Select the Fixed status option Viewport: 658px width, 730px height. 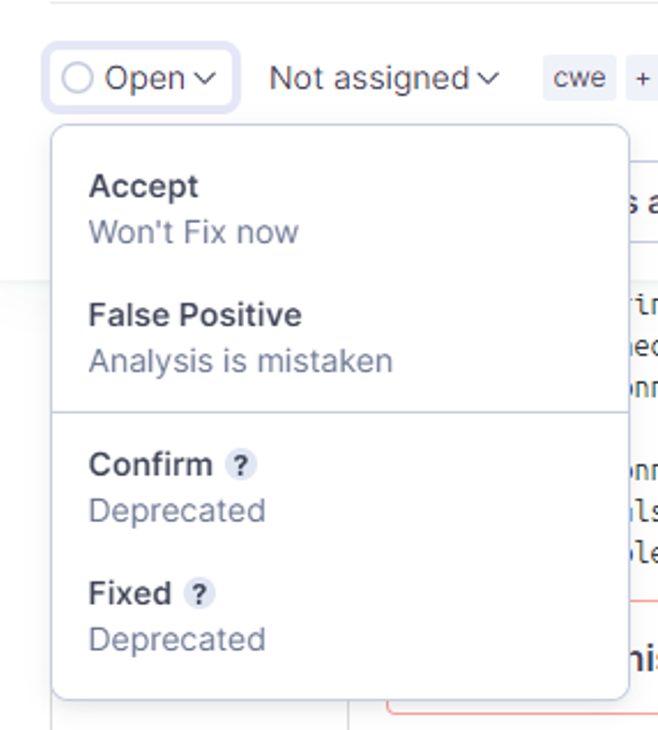tap(130, 594)
